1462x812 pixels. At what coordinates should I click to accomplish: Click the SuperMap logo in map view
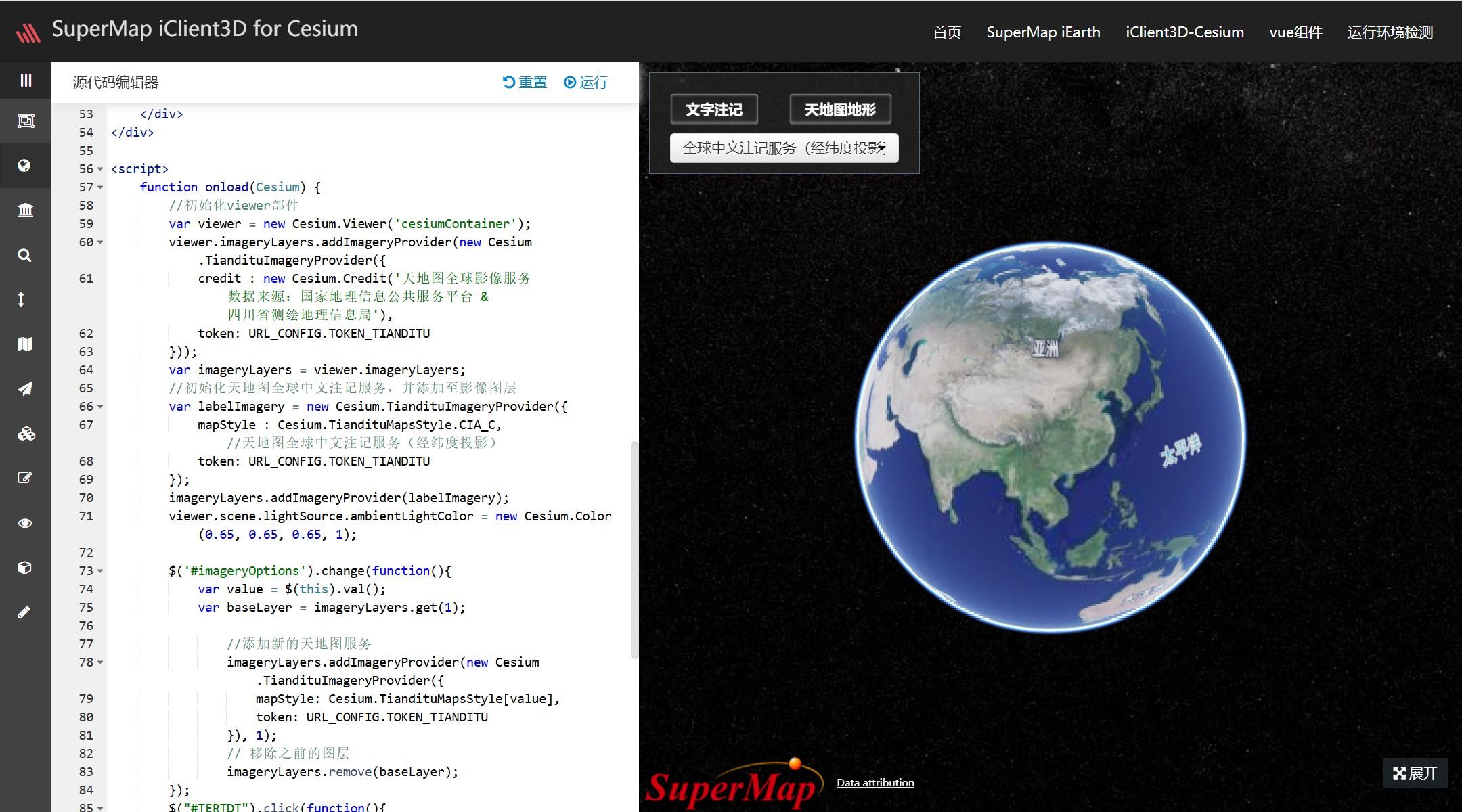pyautogui.click(x=734, y=785)
